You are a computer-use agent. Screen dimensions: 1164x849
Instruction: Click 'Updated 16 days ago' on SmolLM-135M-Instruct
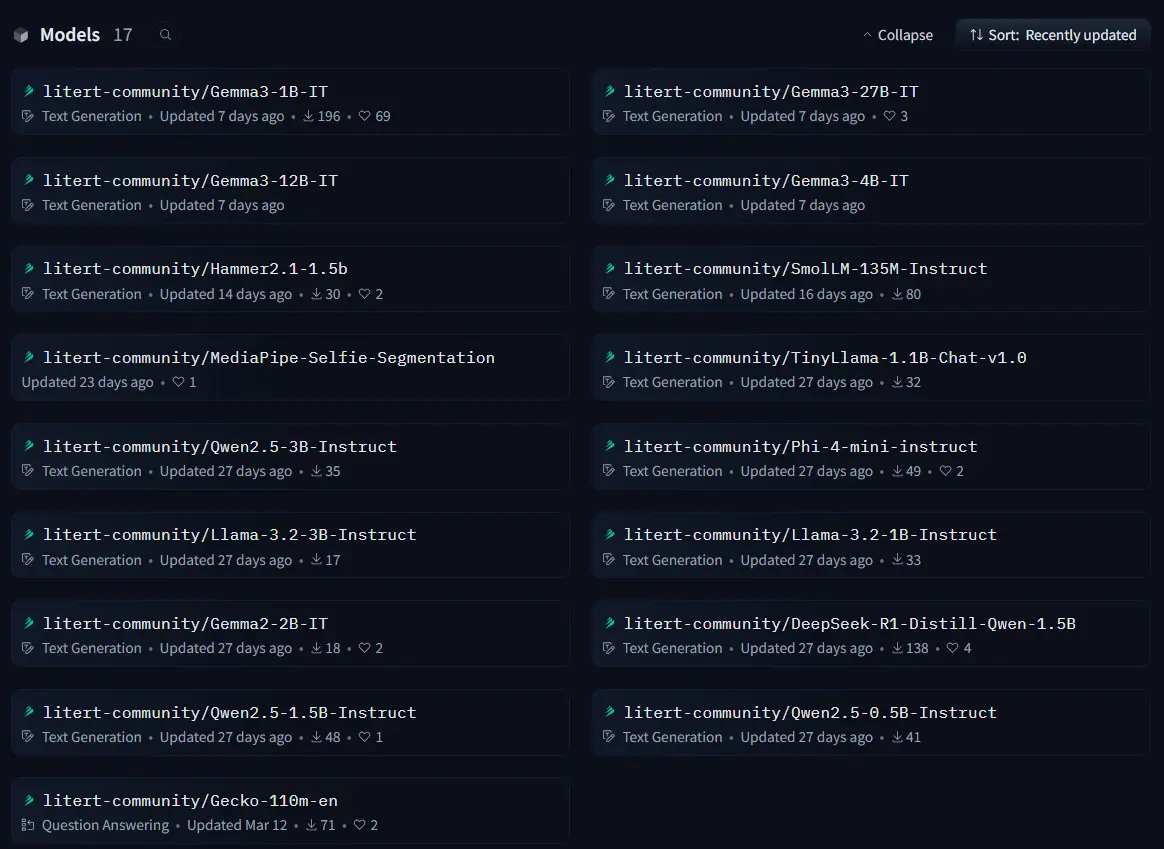click(x=806, y=294)
